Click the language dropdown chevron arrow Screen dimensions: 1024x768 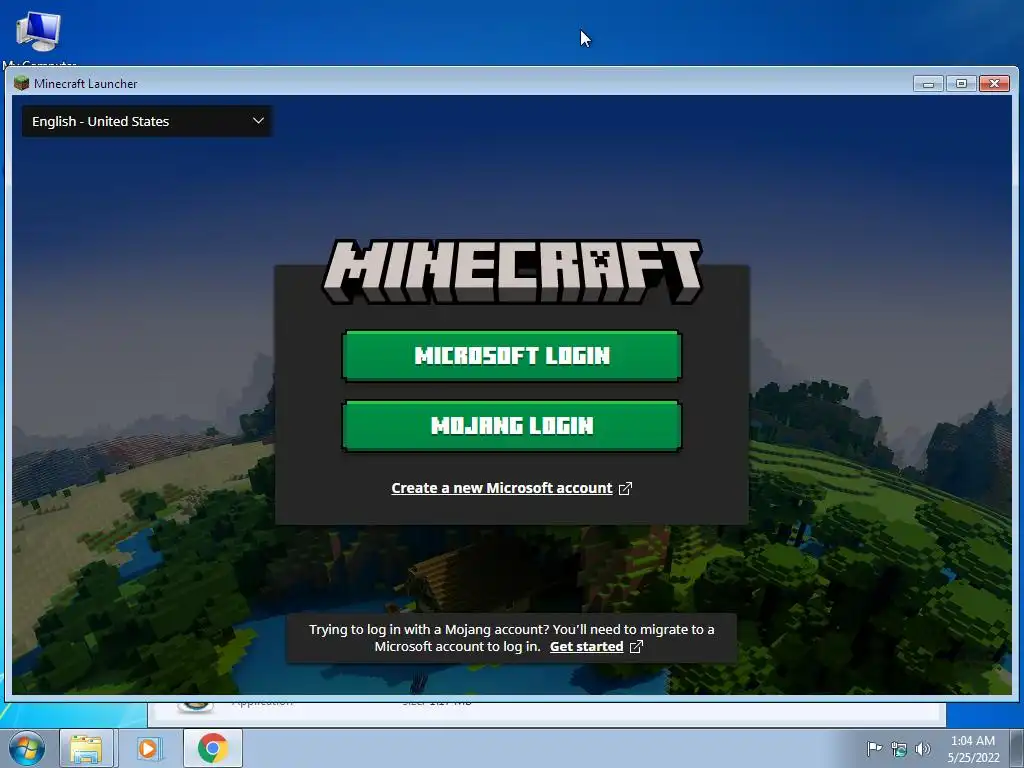click(258, 121)
